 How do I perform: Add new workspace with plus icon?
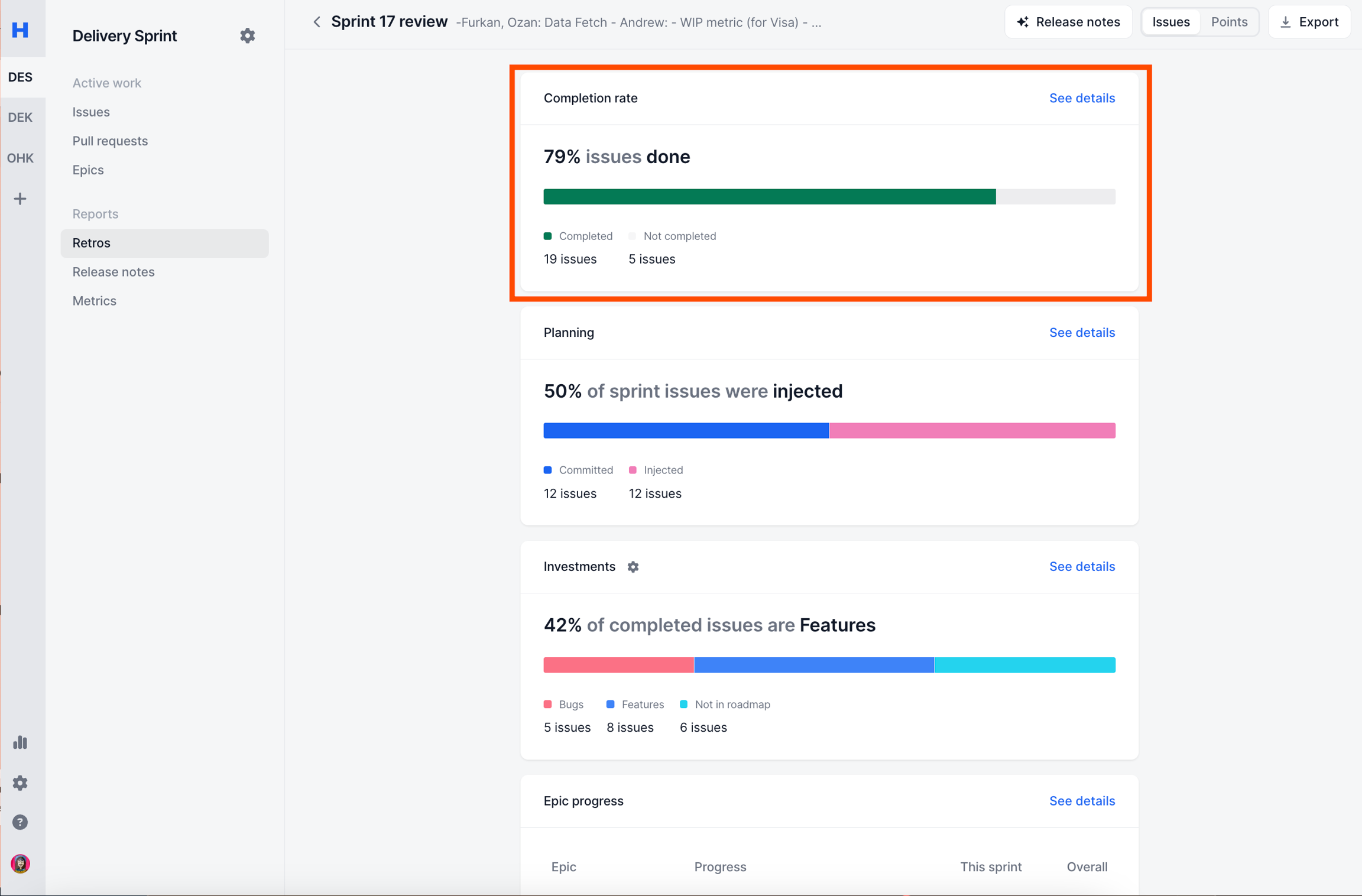point(20,199)
